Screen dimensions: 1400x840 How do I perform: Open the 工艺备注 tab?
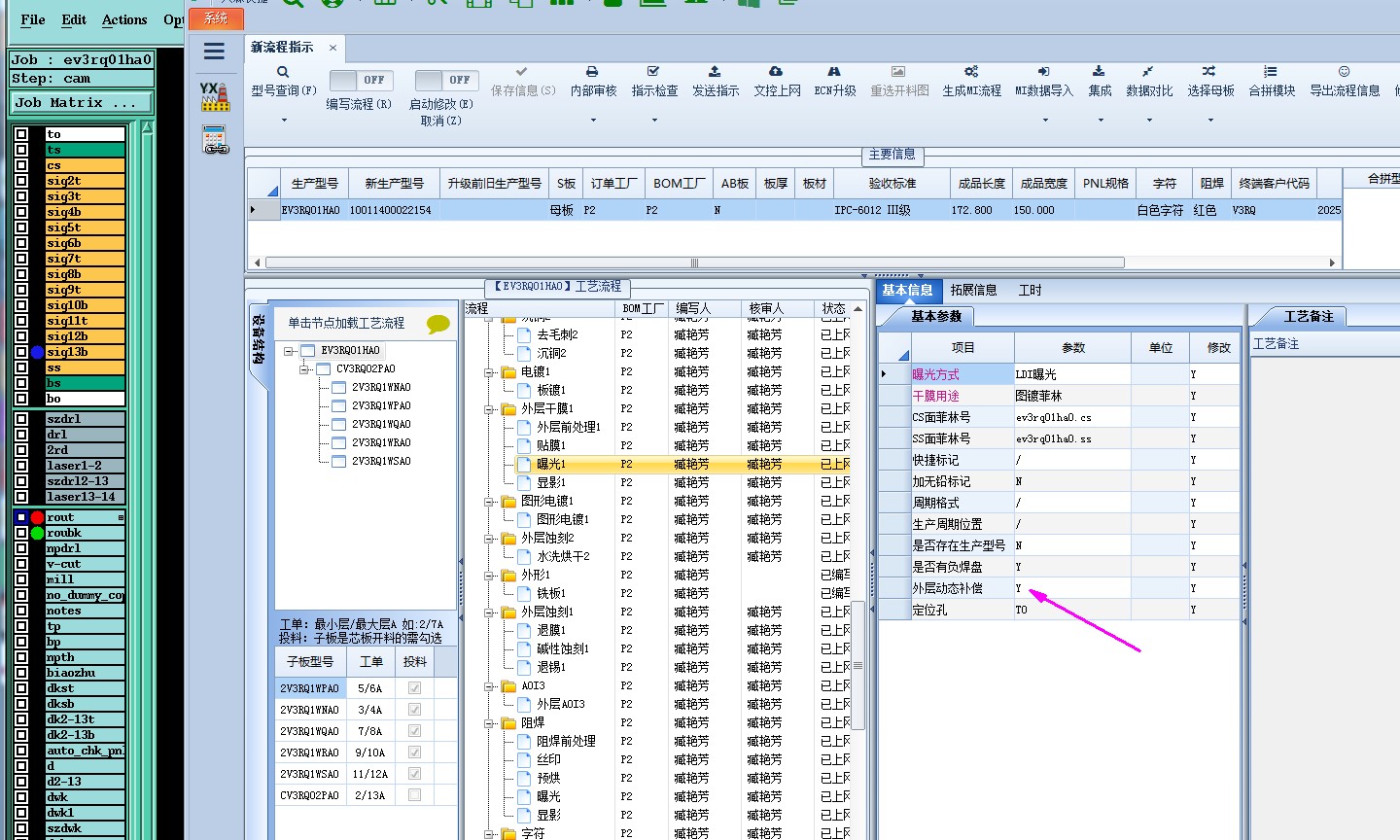coord(1309,316)
